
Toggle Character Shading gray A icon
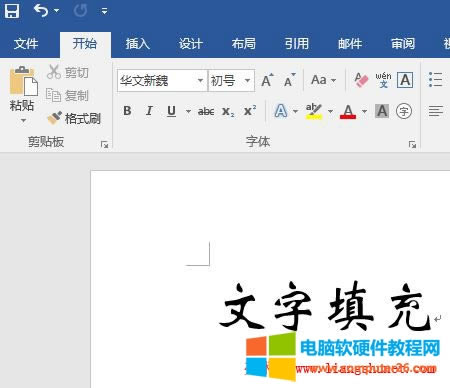click(382, 111)
